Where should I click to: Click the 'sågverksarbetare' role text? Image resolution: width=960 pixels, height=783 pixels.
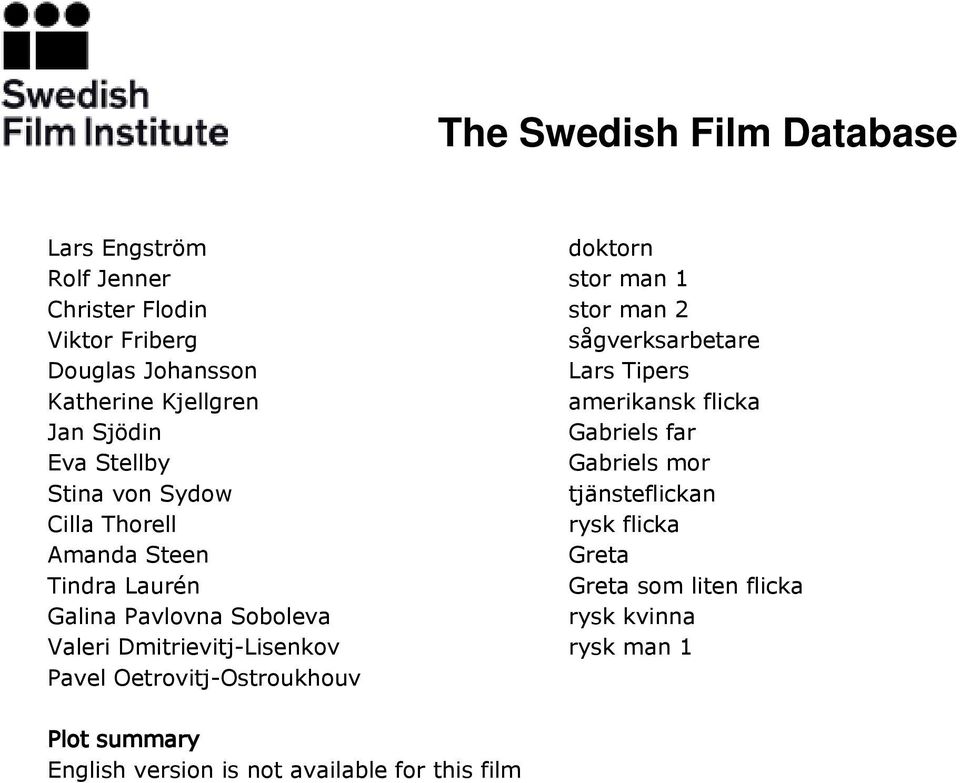click(664, 340)
